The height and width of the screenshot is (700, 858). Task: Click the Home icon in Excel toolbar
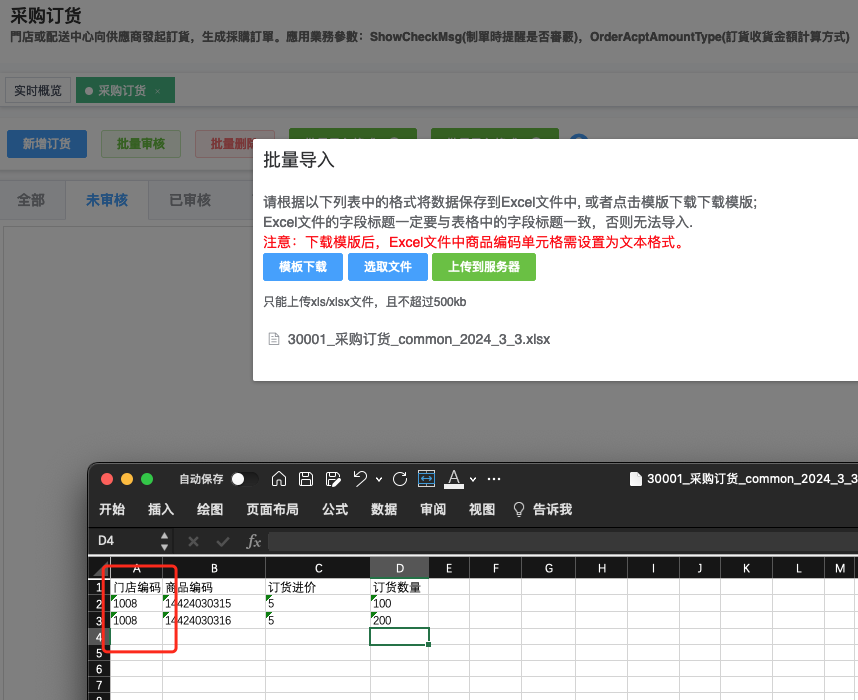coord(280,479)
